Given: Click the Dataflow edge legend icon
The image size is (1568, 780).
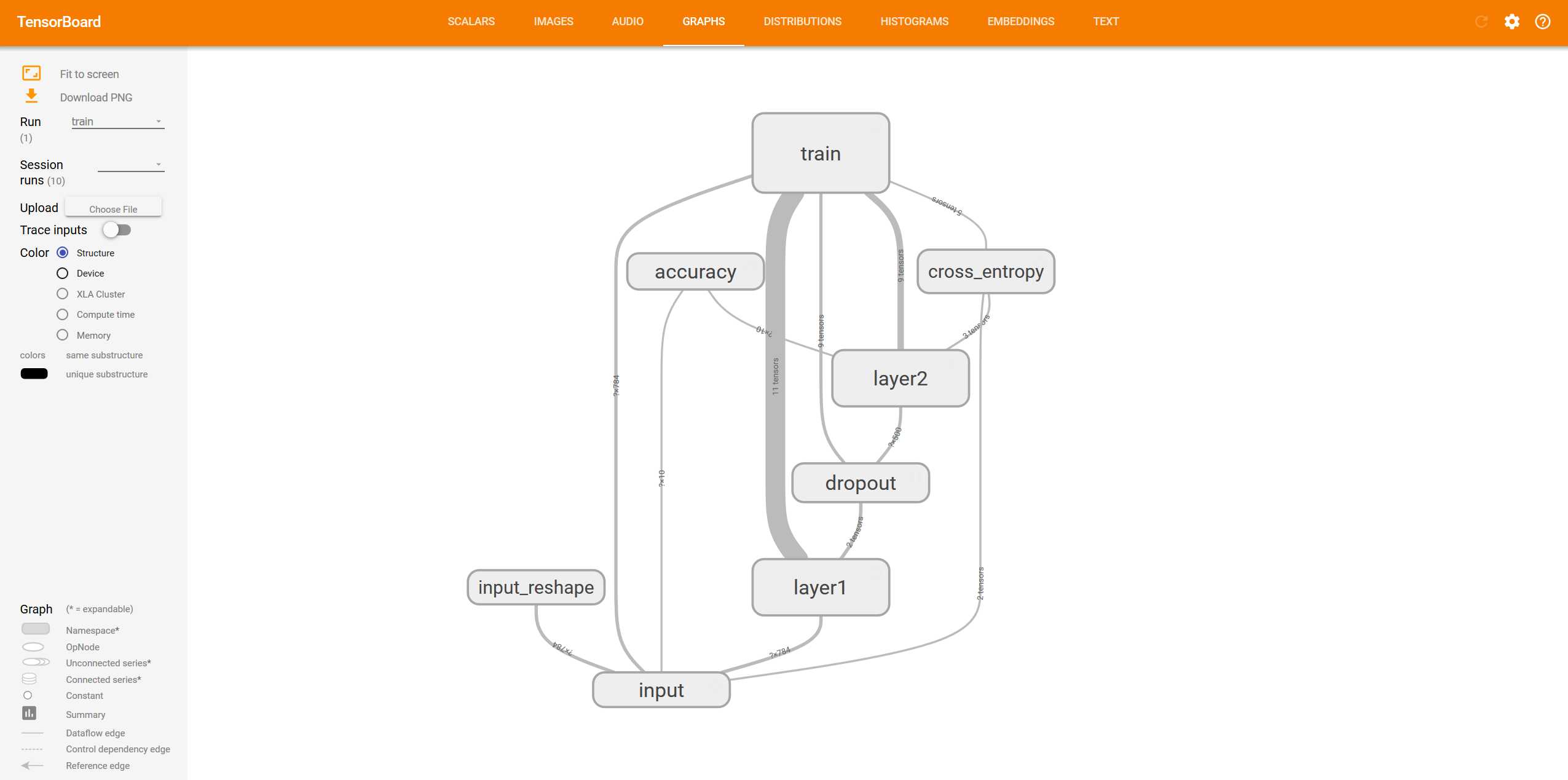Looking at the screenshot, I should click(x=32, y=733).
